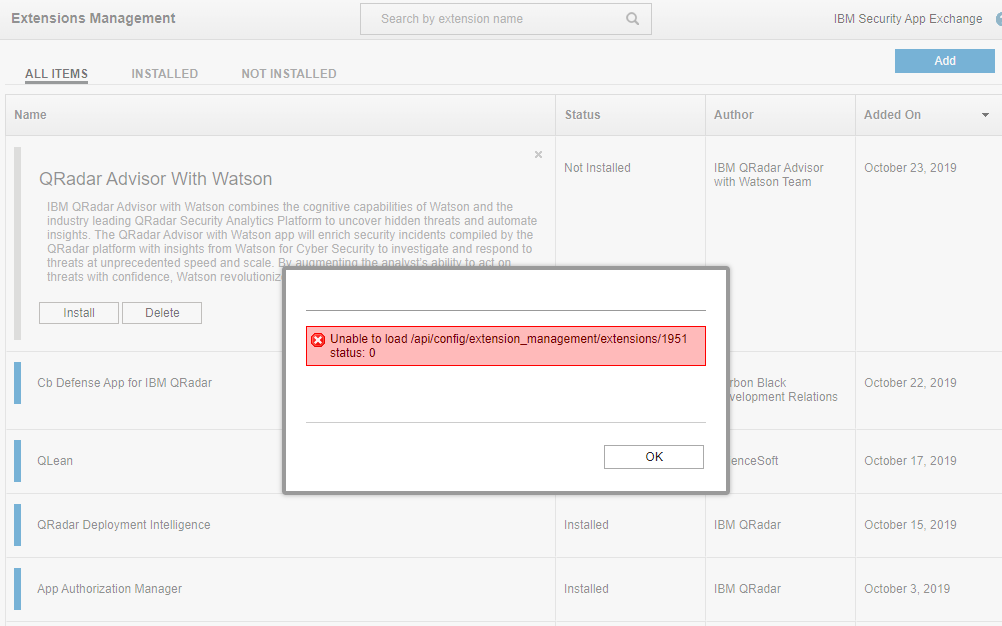Click IBM QRadar author in App Authorization row
Image resolution: width=1002 pixels, height=626 pixels.
pyautogui.click(x=747, y=588)
